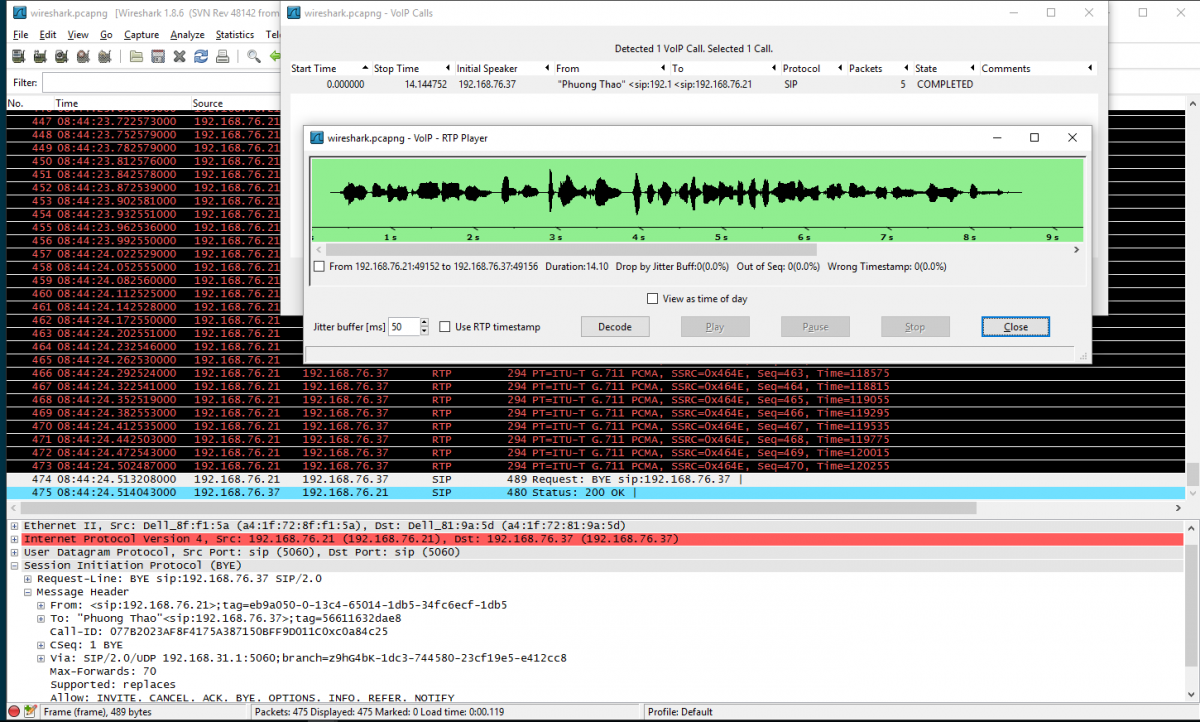1200x722 pixels.
Task: Click the Profile: Default status entry
Action: click(x=680, y=712)
